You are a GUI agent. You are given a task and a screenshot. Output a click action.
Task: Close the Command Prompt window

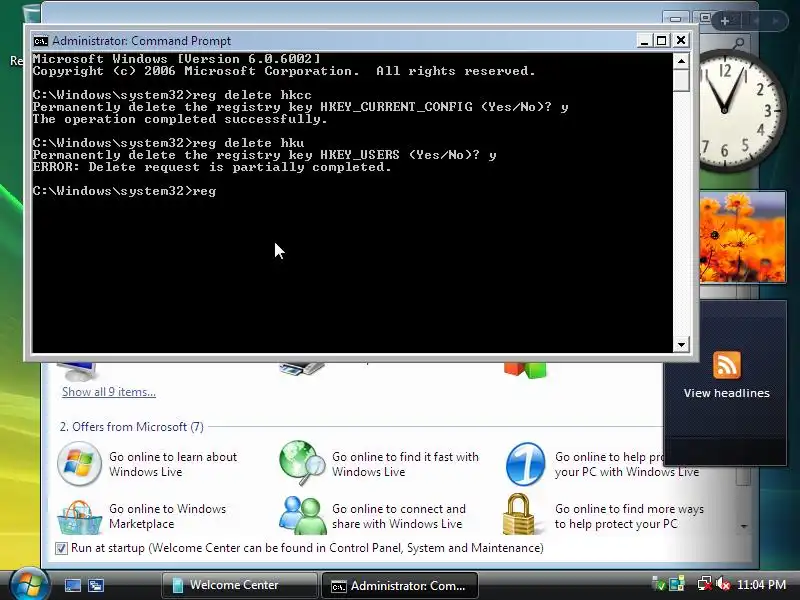click(681, 41)
